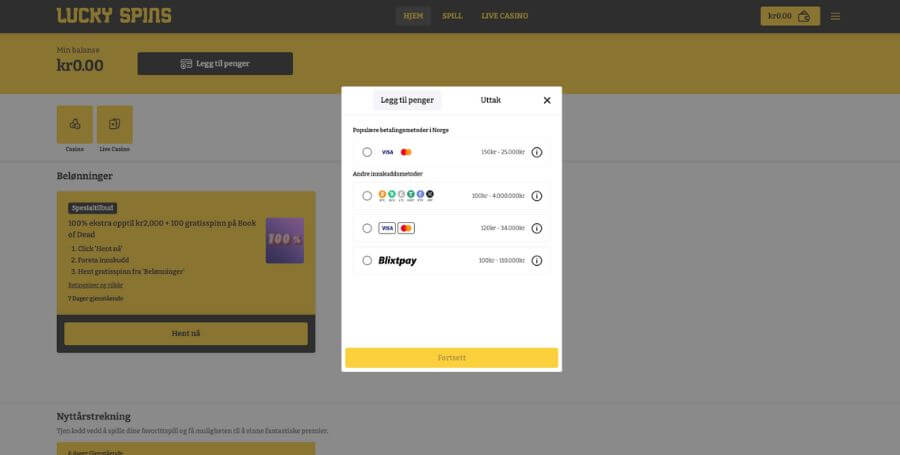Image resolution: width=900 pixels, height=455 pixels.
Task: Click the dark Legg til penger button
Action: click(x=215, y=64)
